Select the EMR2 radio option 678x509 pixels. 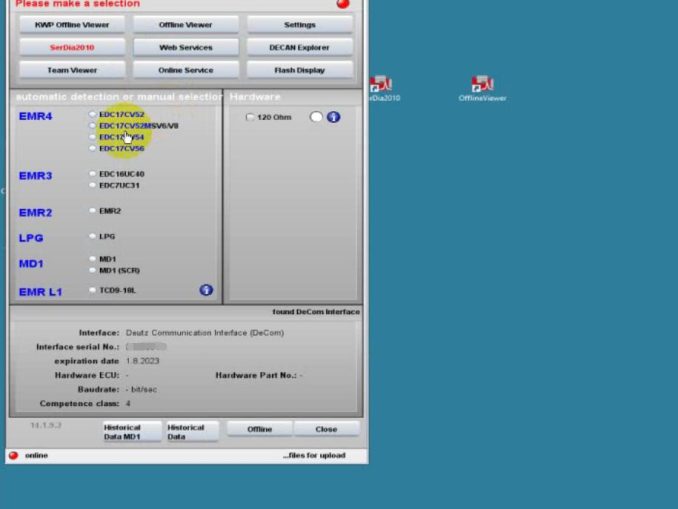click(x=92, y=211)
